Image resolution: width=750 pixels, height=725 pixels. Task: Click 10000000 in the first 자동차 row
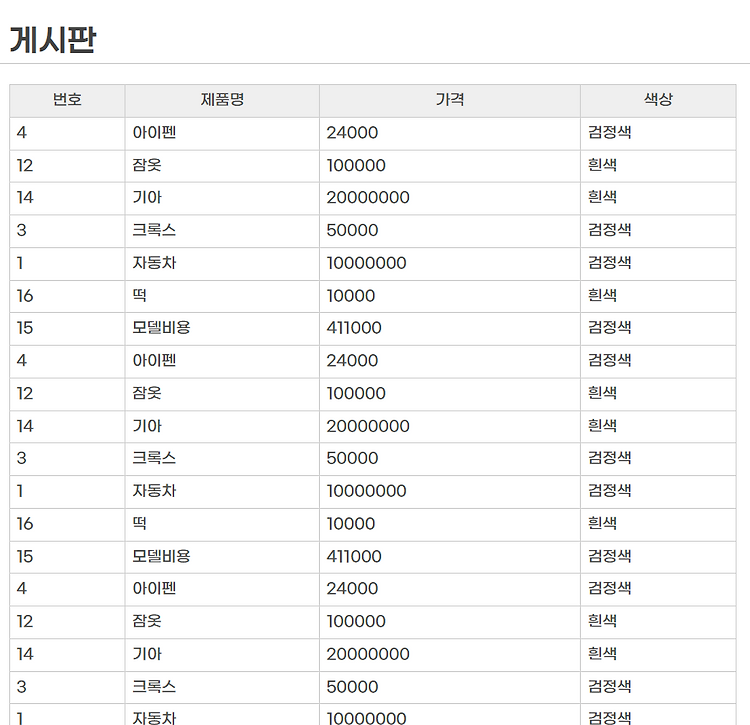366,263
